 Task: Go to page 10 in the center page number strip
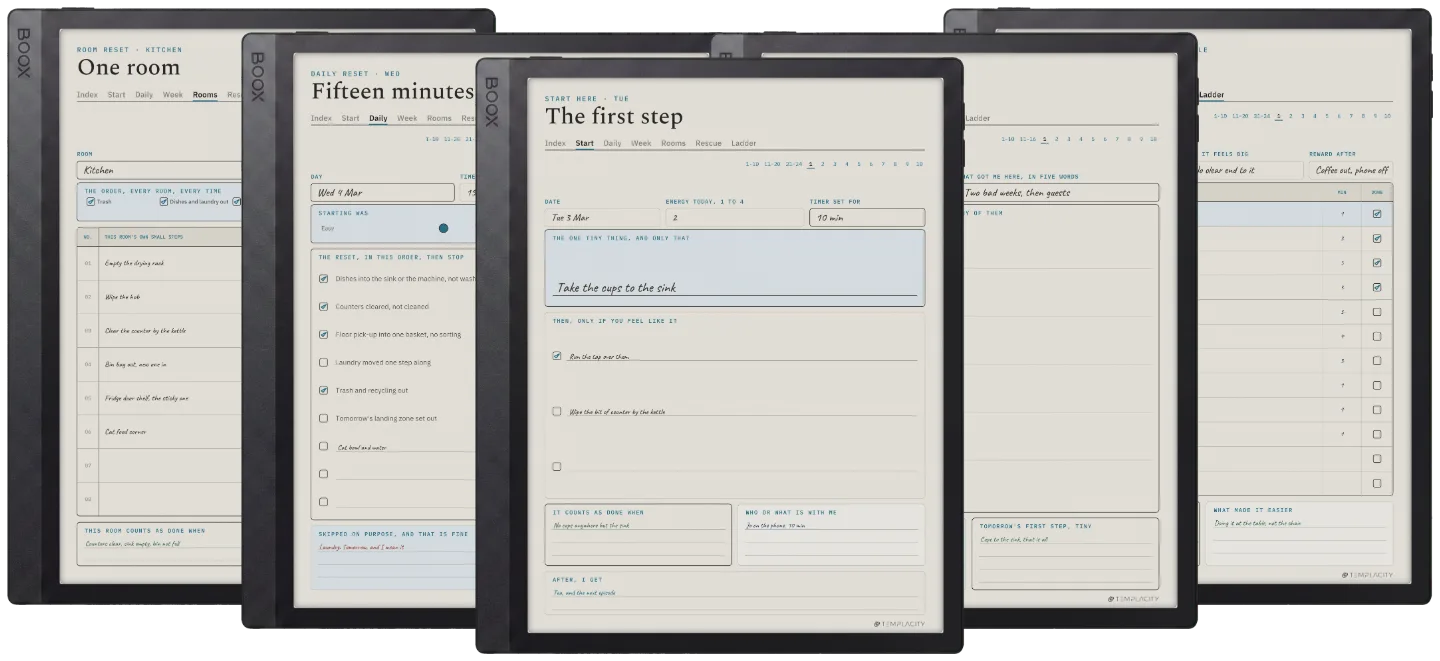[x=919, y=164]
